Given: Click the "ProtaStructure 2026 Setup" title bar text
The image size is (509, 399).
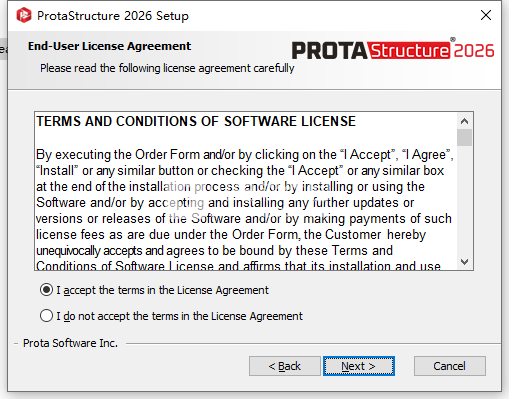Looking at the screenshot, I should pos(113,16).
